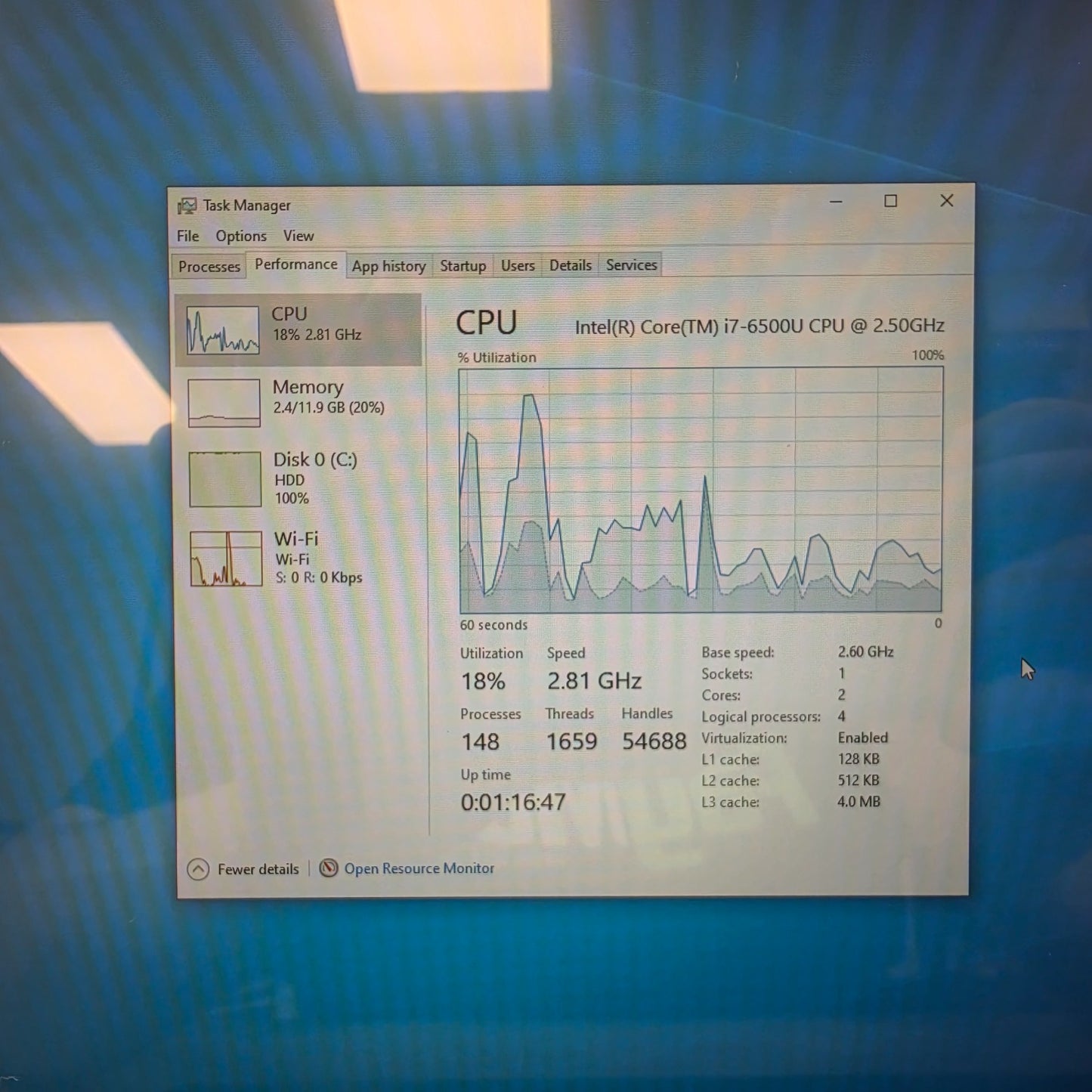Image resolution: width=1092 pixels, height=1092 pixels.
Task: Click the Logical processors label
Action: click(x=761, y=716)
